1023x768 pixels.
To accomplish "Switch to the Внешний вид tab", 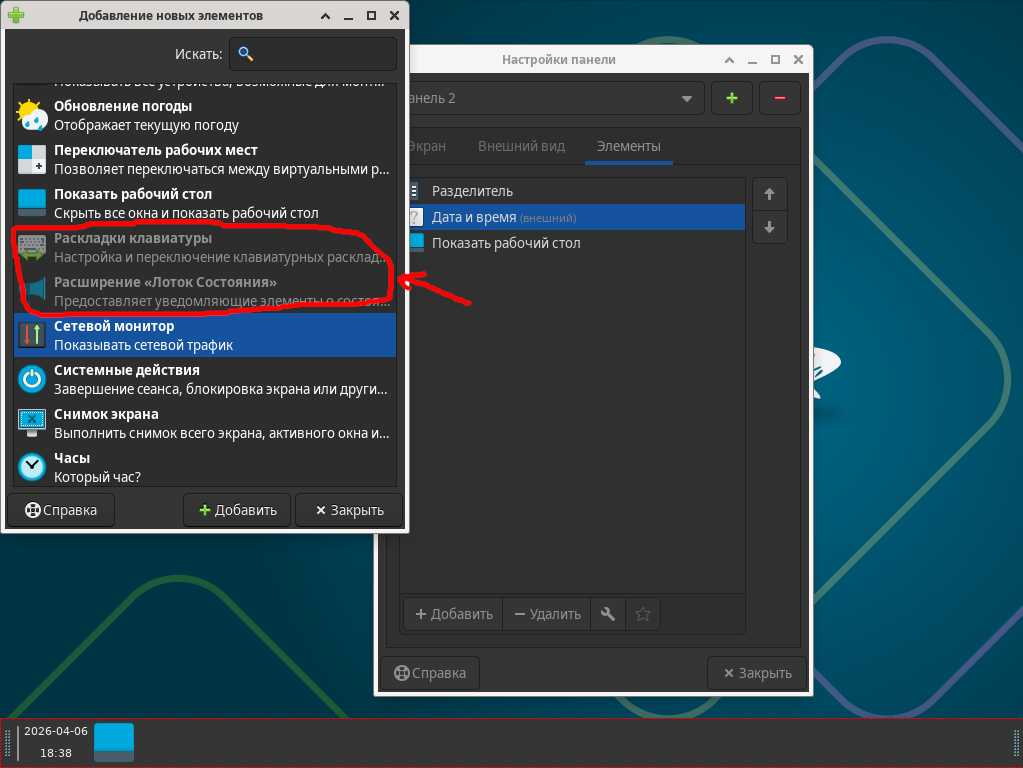I will pyautogui.click(x=521, y=146).
